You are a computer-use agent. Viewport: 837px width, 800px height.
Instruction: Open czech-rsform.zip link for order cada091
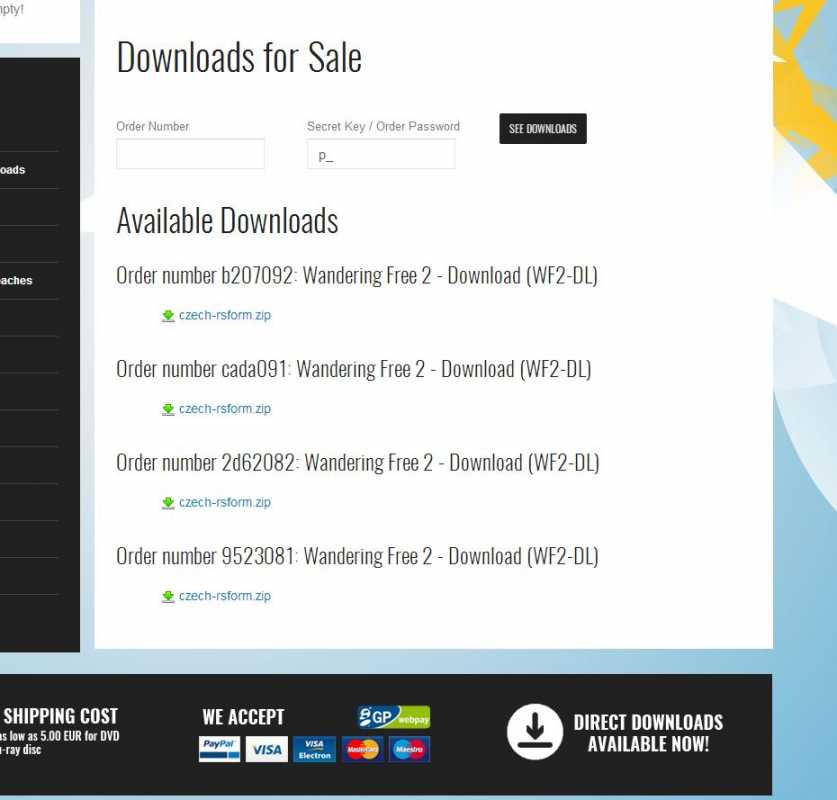pos(224,409)
